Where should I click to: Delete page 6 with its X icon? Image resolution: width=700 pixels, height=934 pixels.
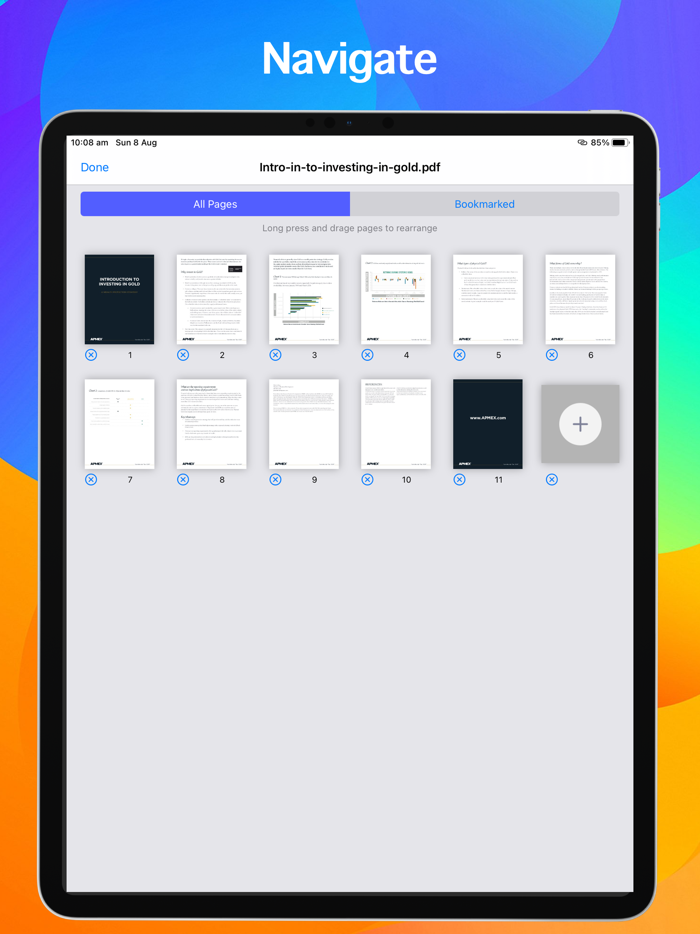(x=552, y=355)
